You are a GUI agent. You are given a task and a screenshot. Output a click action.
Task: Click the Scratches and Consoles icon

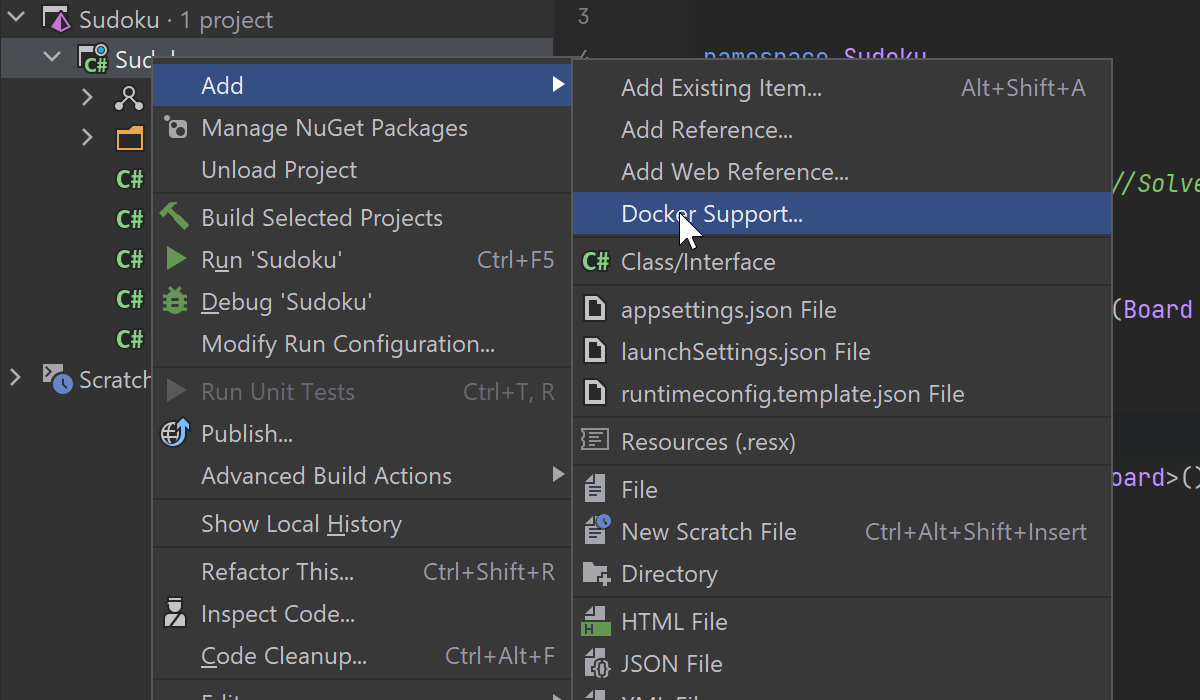57,378
